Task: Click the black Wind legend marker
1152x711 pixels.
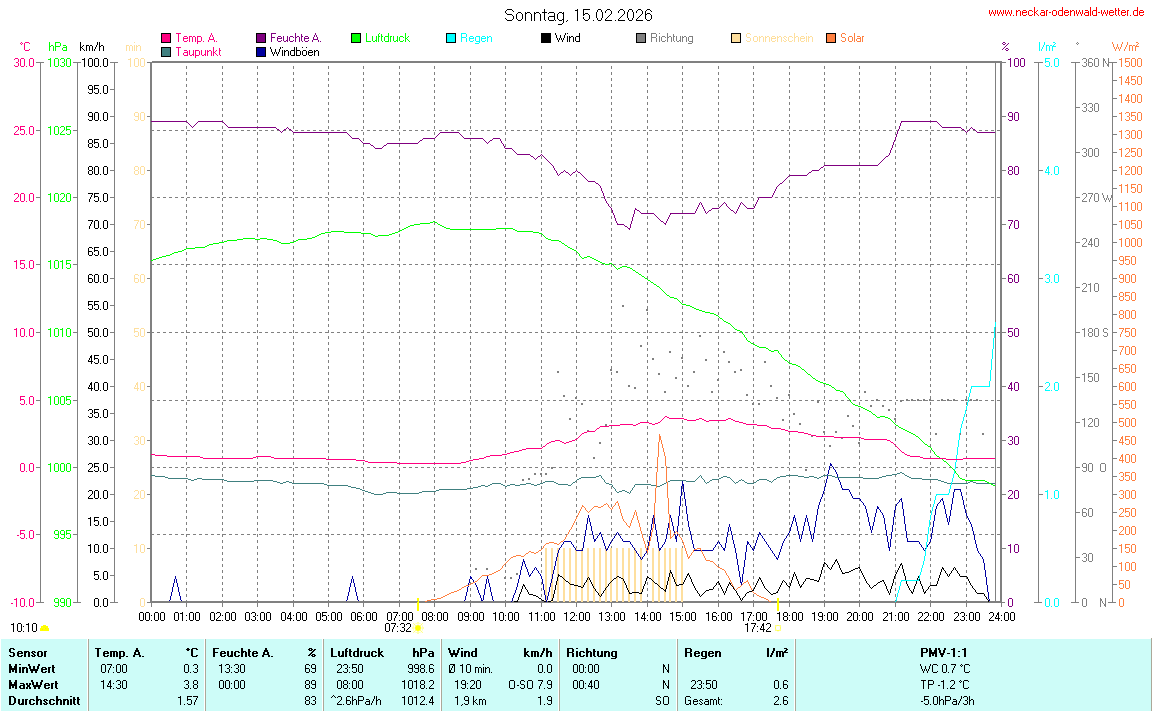Action: [x=545, y=38]
